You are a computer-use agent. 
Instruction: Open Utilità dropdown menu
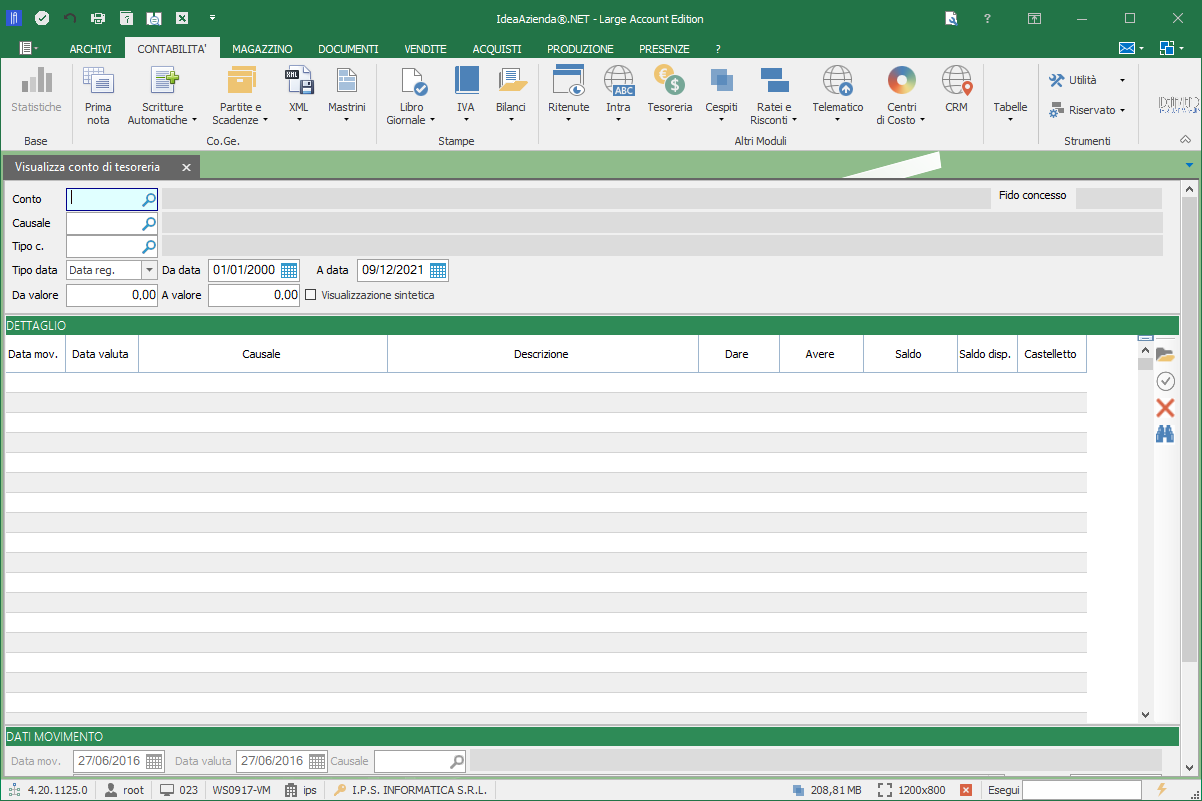(1088, 80)
